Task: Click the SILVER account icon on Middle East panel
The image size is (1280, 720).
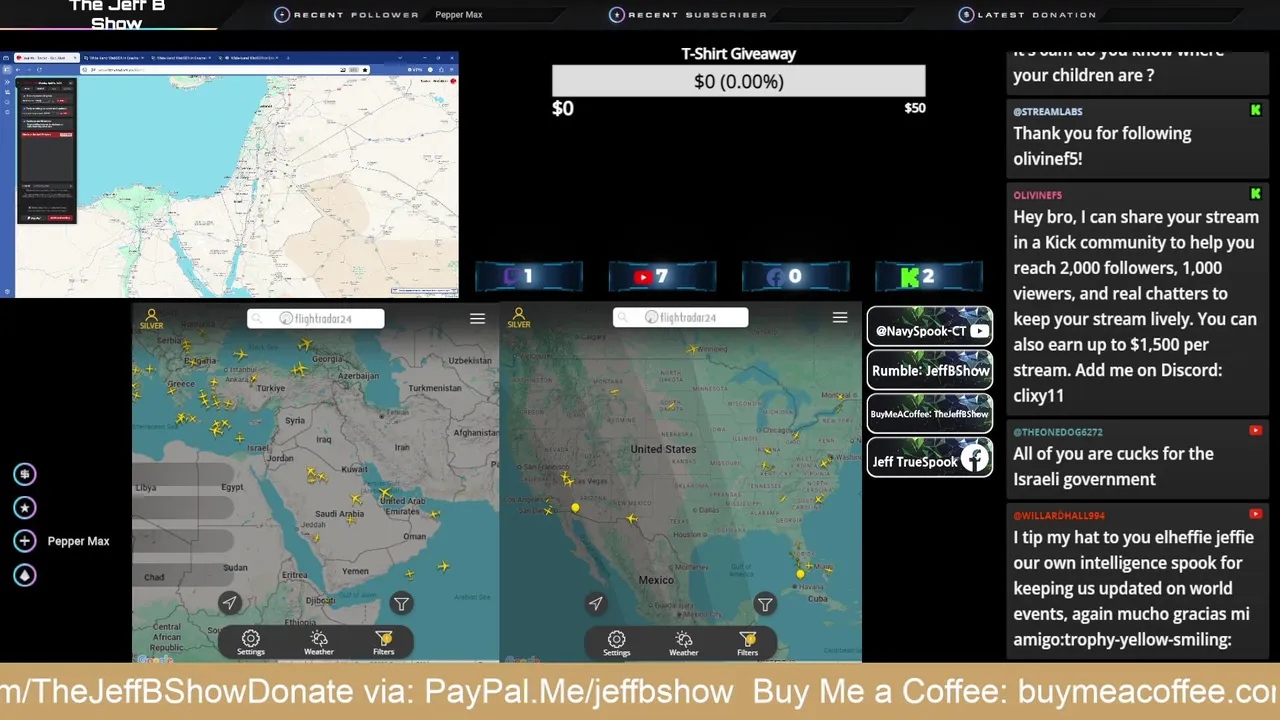Action: point(152,319)
